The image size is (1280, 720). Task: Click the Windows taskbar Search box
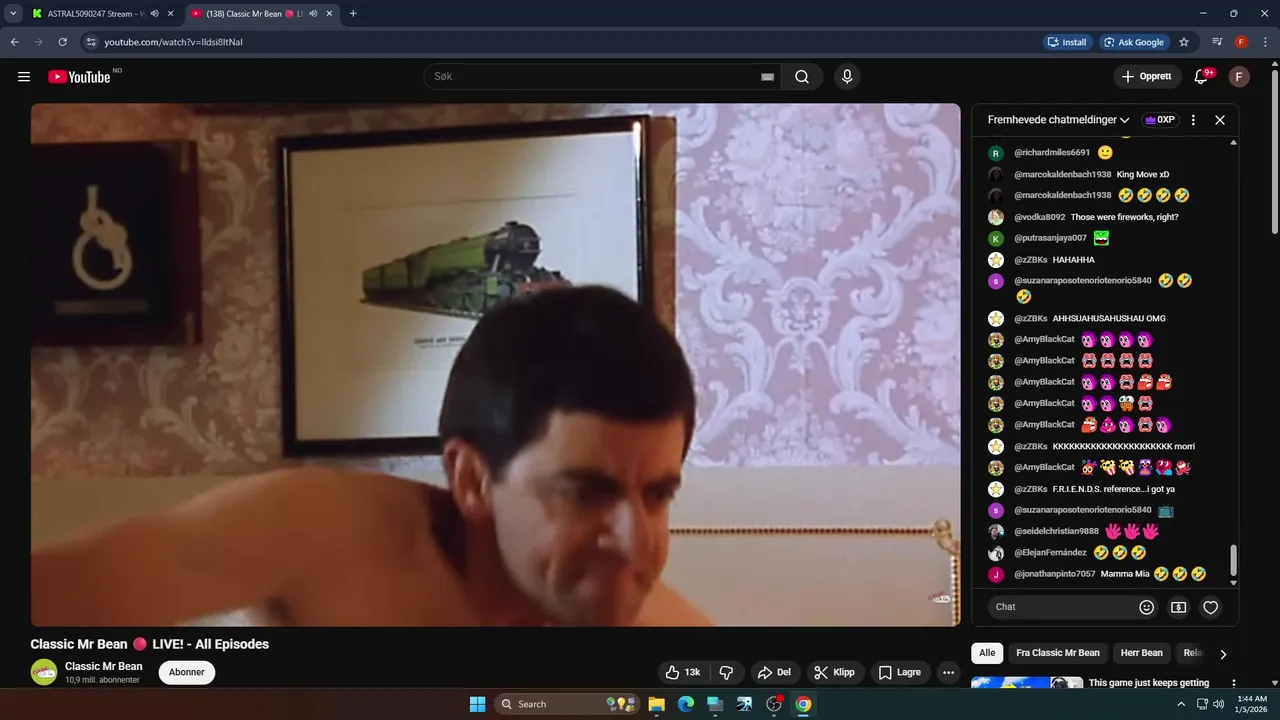[567, 704]
